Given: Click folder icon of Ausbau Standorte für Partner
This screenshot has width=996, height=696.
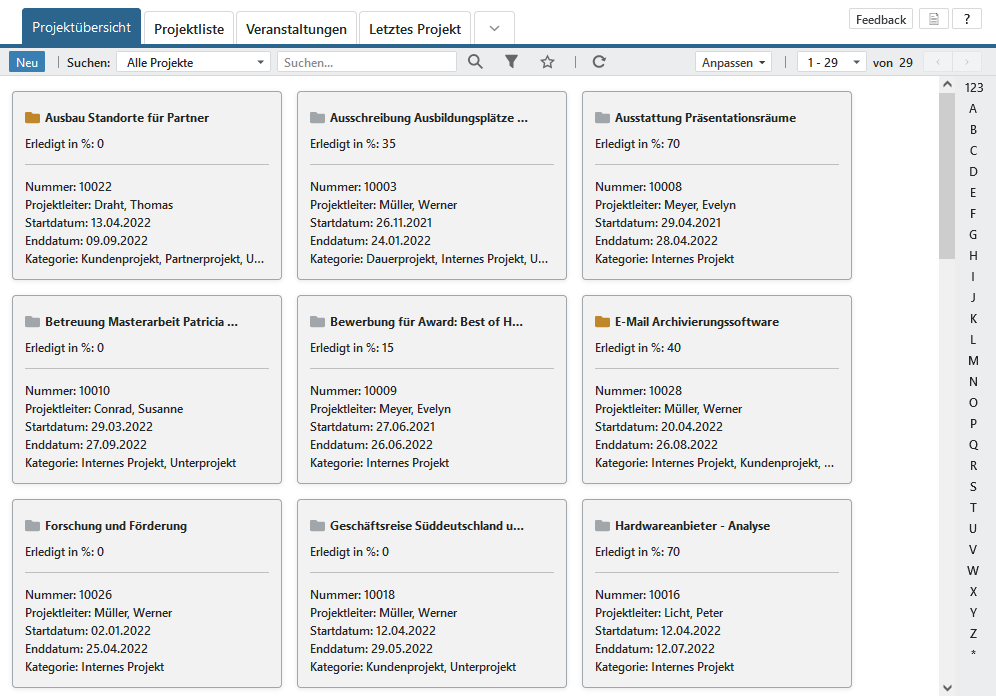Looking at the screenshot, I should coord(32,118).
